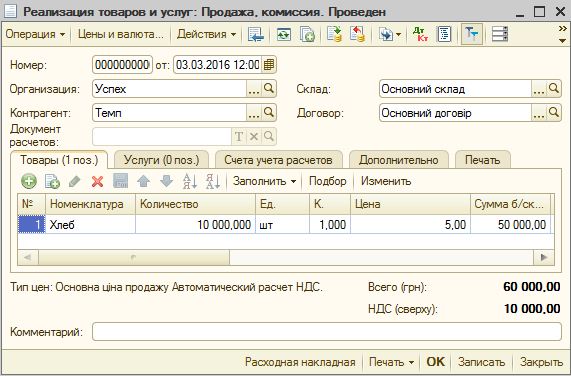Edit current row with pencil icon
This screenshot has height=376, width=571.
tap(75, 181)
